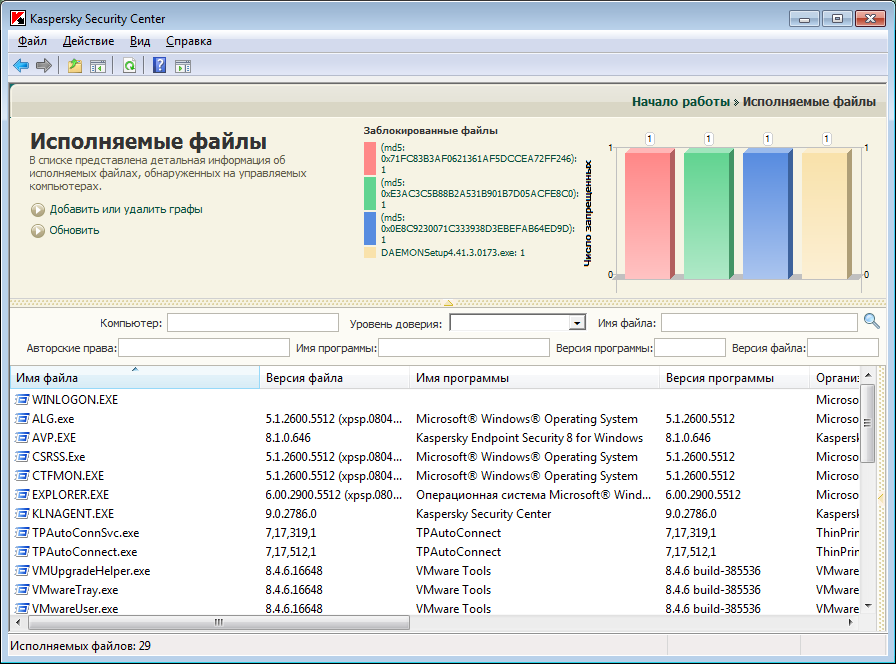The image size is (896, 664).
Task: Open the Справка menu
Action: coord(188,41)
